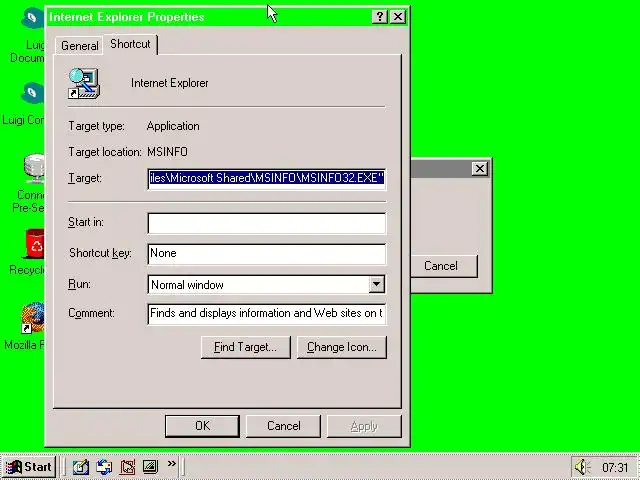640x480 pixels.
Task: Expand the Quick Launch overflow chevron
Action: pos(172,463)
